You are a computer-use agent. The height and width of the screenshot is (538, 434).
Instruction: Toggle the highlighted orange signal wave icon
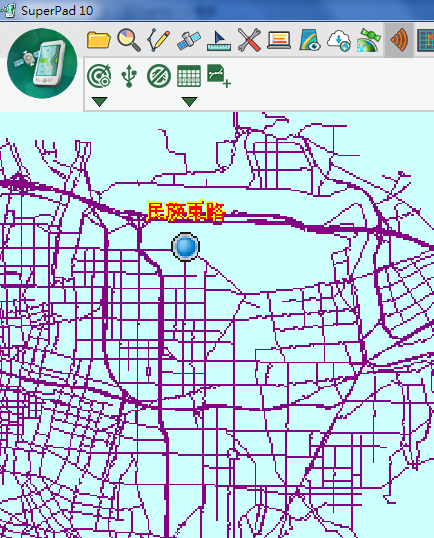point(399,40)
